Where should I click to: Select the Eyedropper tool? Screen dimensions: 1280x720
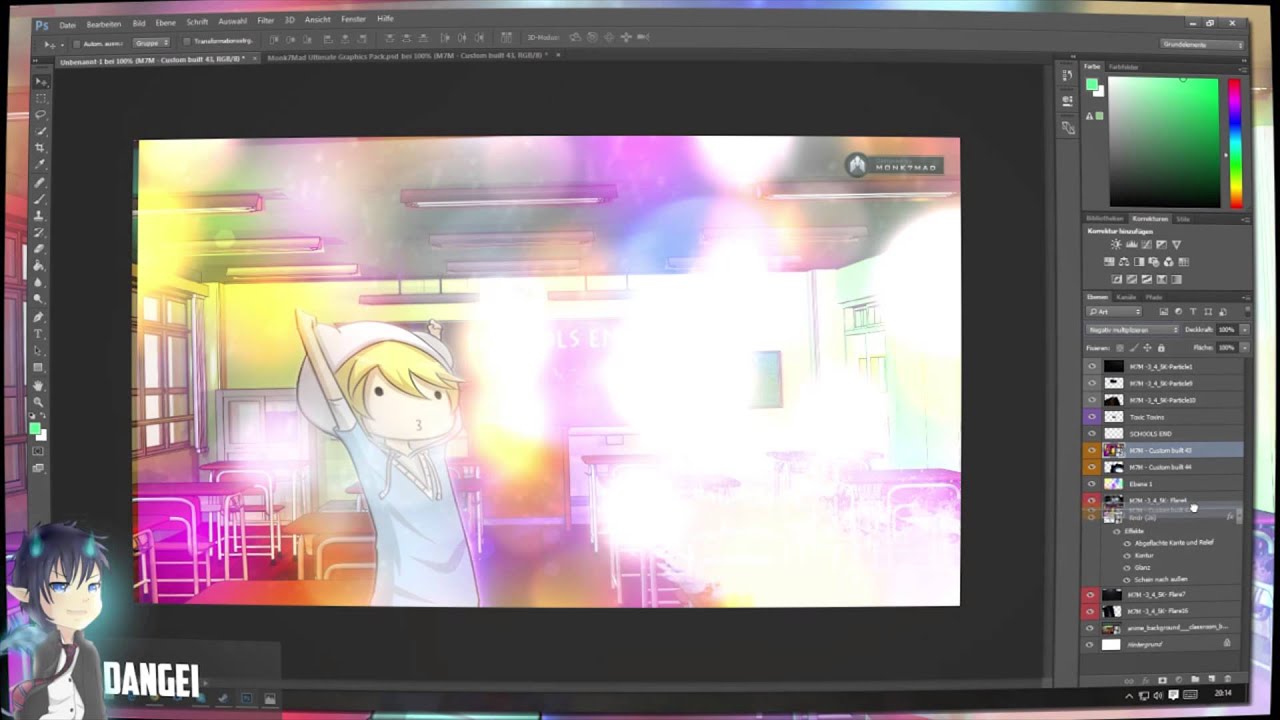click(40, 164)
